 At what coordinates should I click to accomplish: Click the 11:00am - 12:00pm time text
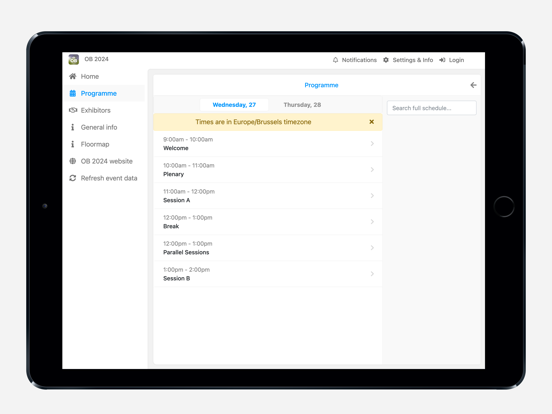pyautogui.click(x=189, y=192)
